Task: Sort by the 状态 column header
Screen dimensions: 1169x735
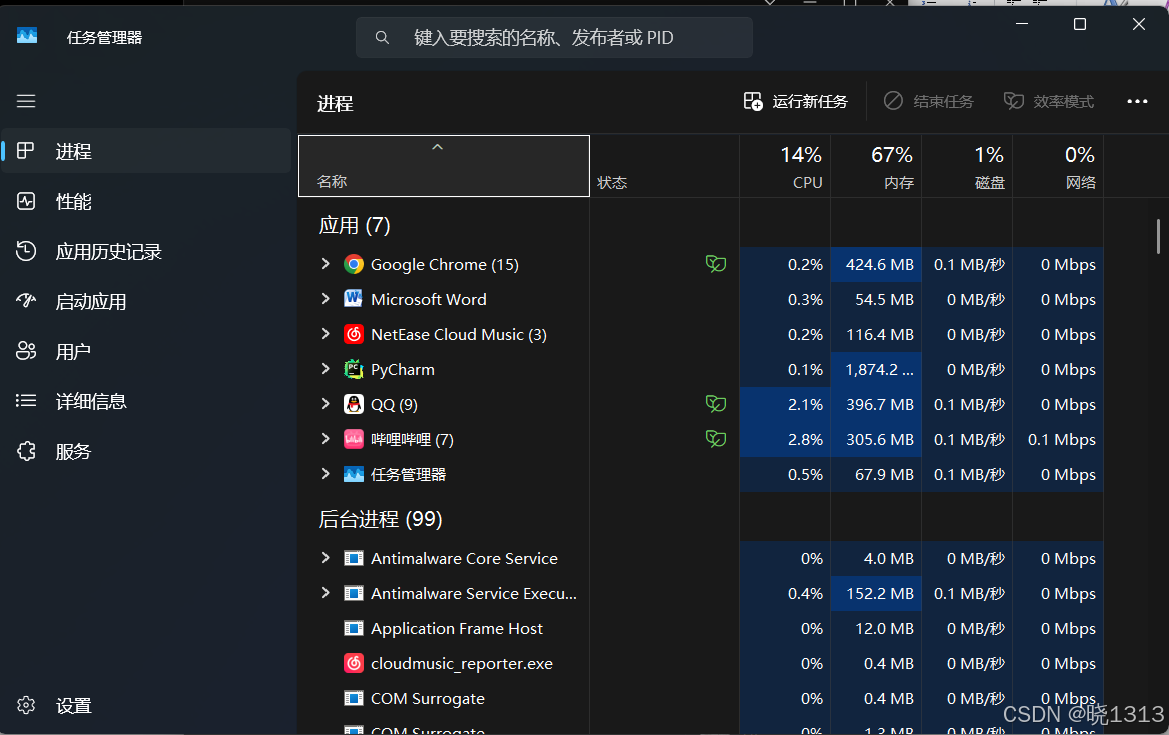Action: pos(664,166)
